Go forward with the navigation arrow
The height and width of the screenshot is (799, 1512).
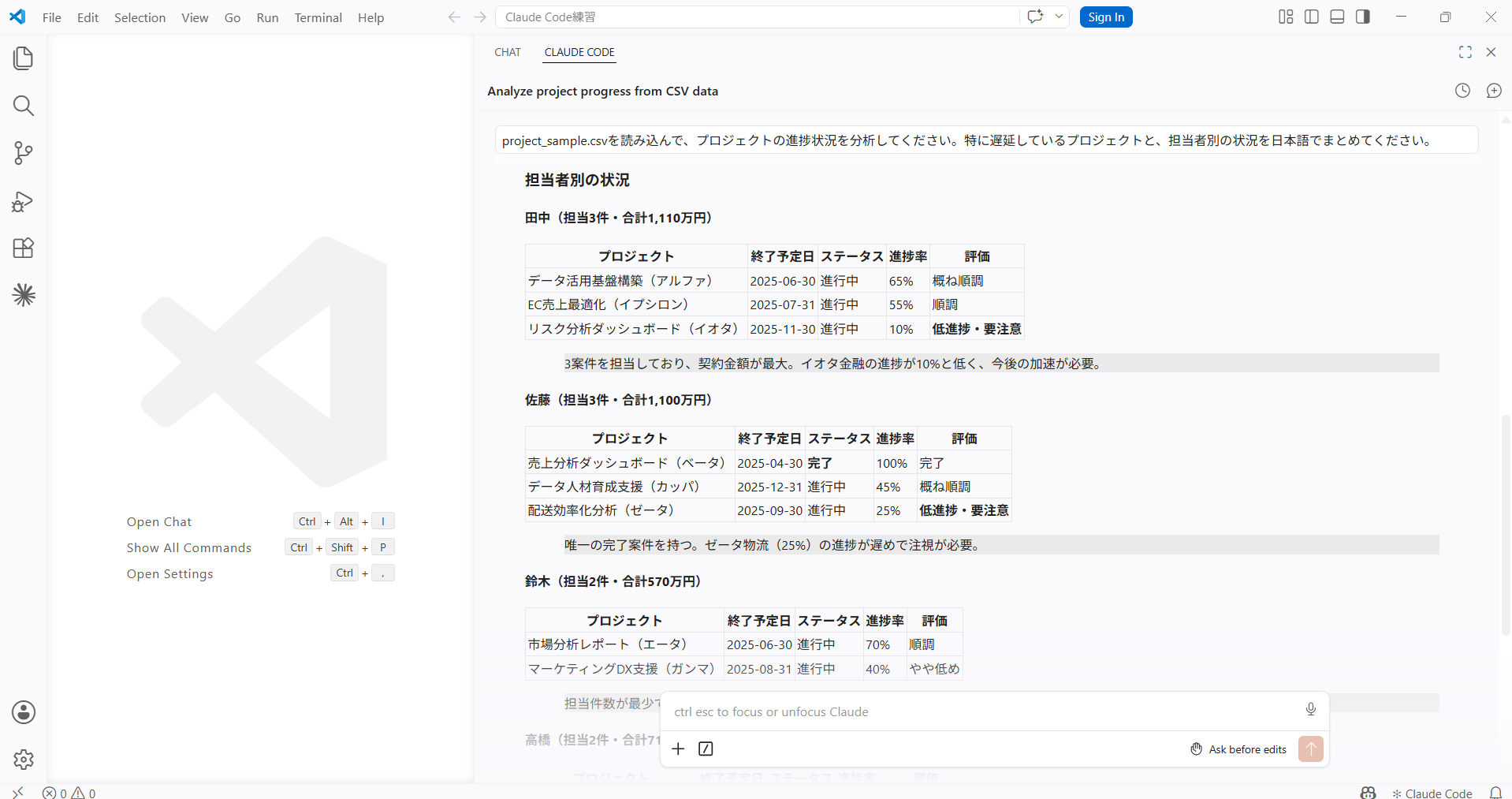click(x=480, y=17)
